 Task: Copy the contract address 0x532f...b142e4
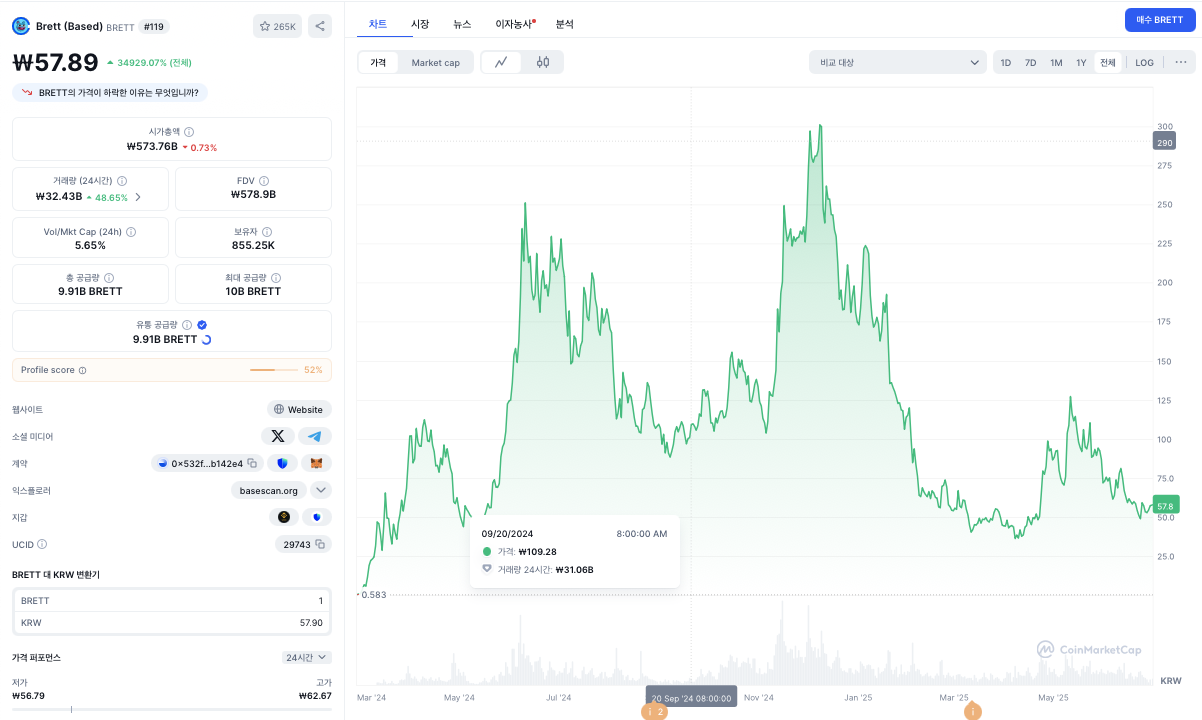click(252, 463)
